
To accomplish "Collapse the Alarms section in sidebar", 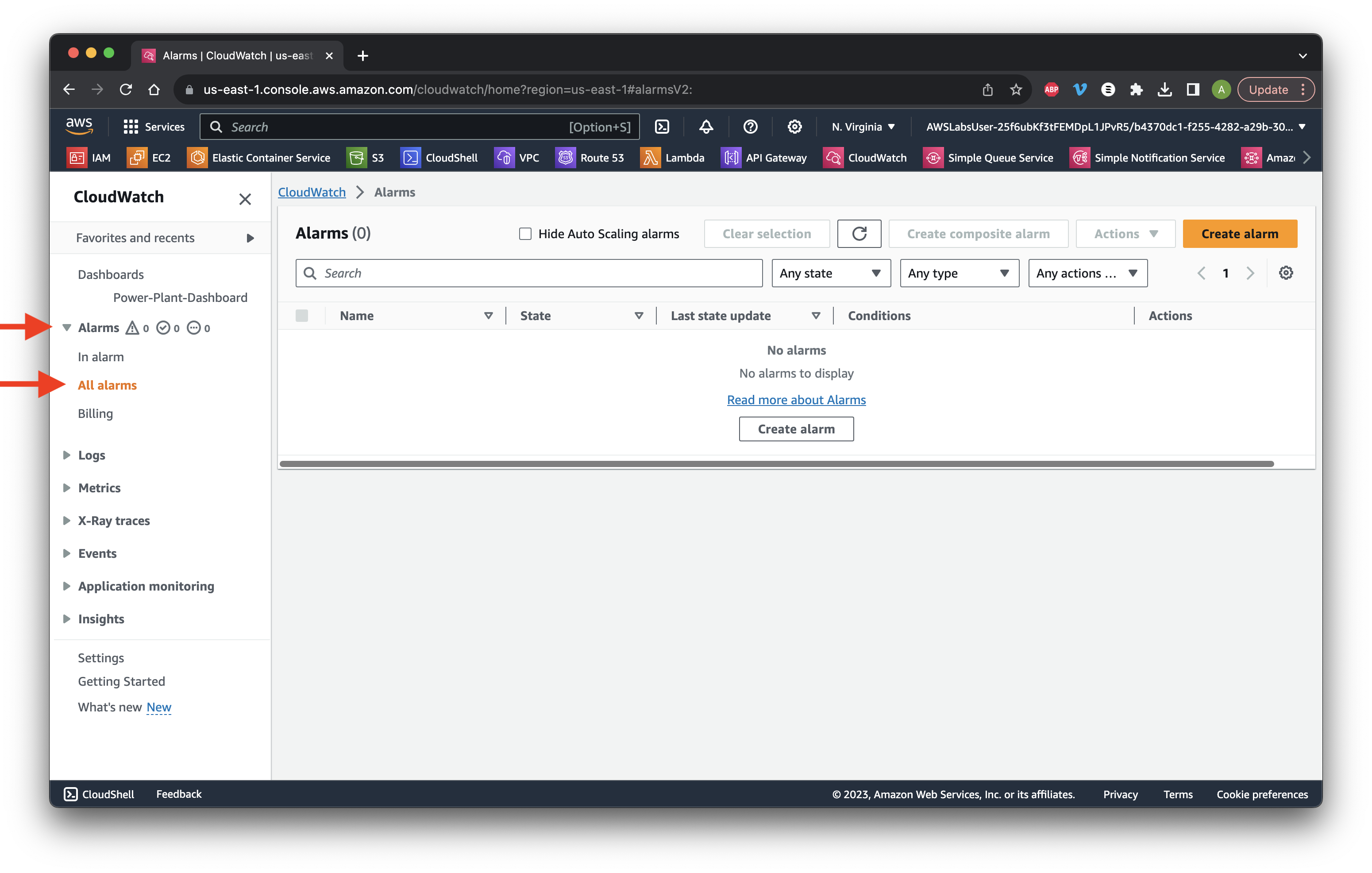I will point(67,328).
